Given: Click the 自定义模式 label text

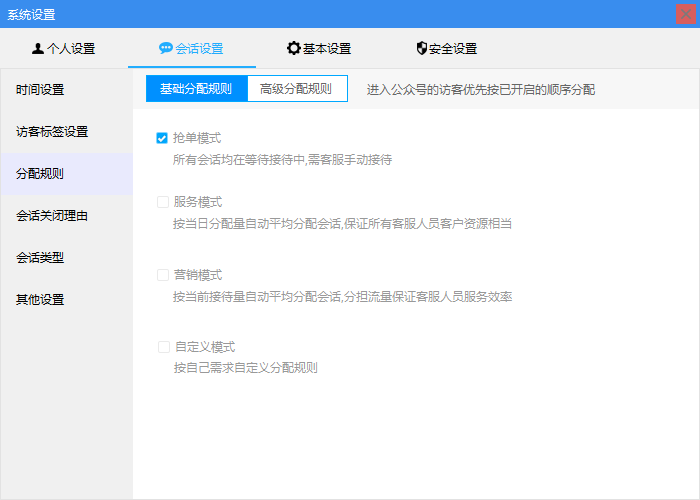Looking at the screenshot, I should [205, 347].
